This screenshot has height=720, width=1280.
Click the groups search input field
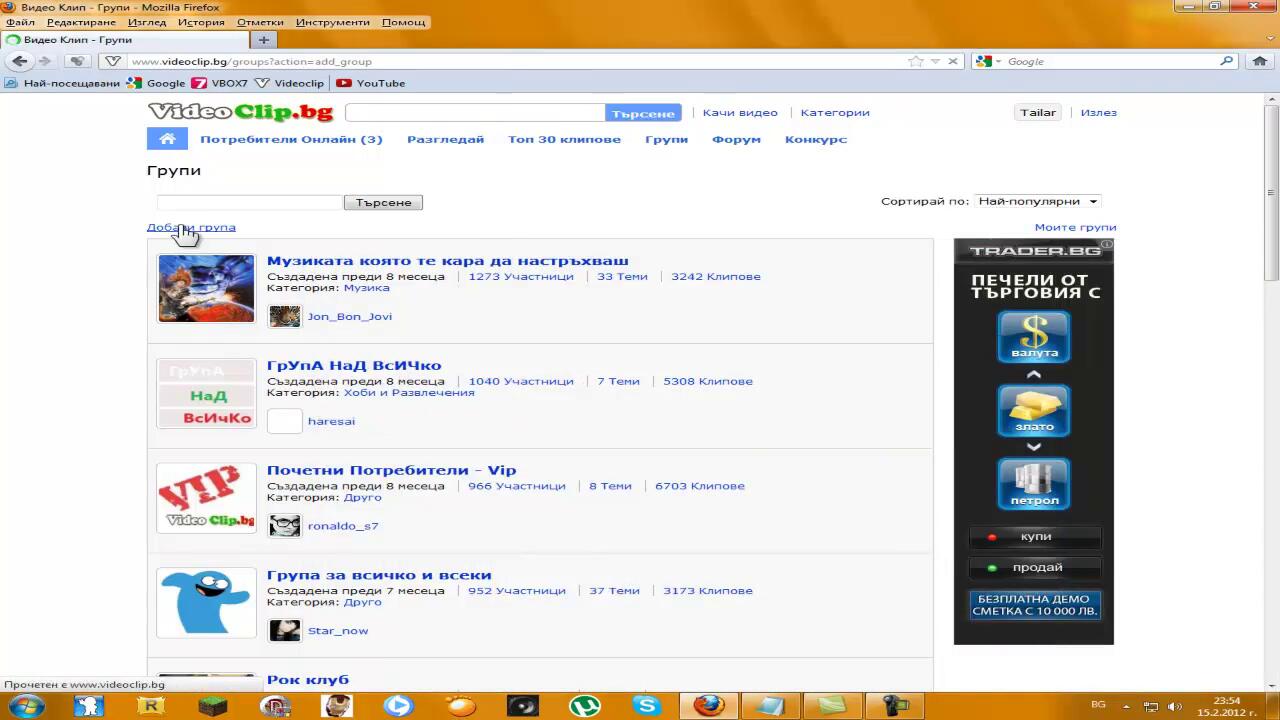(249, 202)
